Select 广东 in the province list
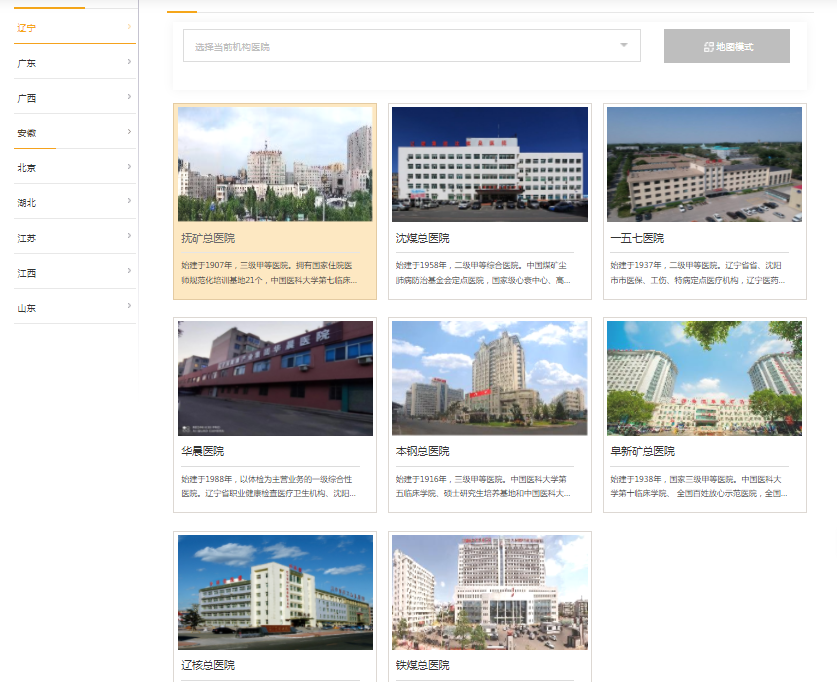 pos(27,63)
